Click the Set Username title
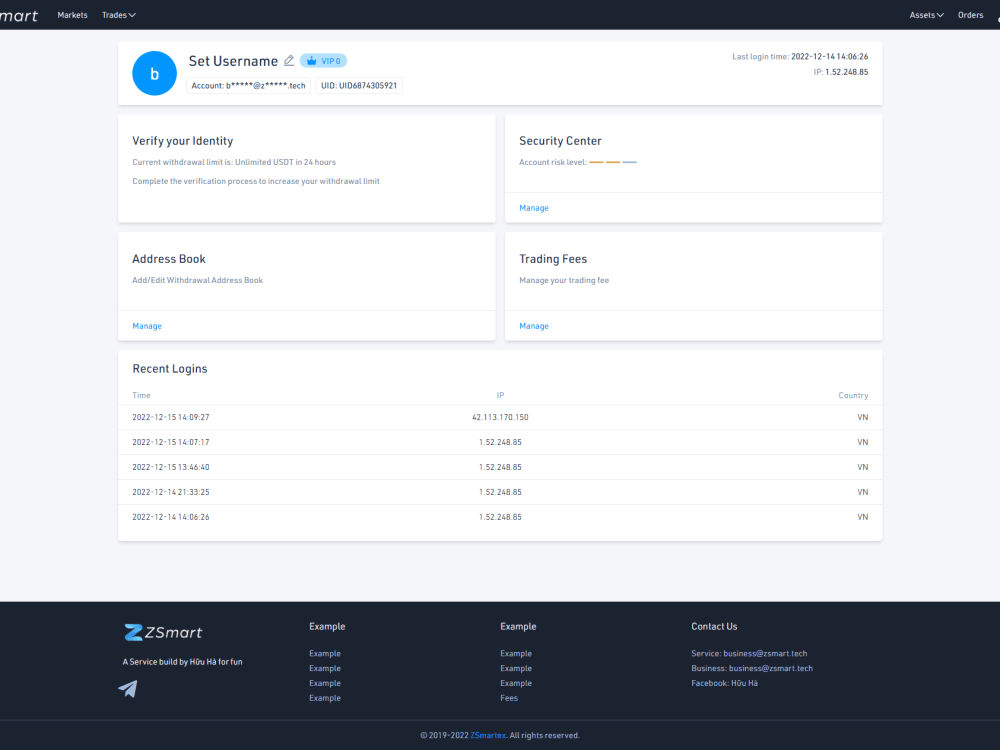The height and width of the screenshot is (750, 1000). tap(233, 61)
